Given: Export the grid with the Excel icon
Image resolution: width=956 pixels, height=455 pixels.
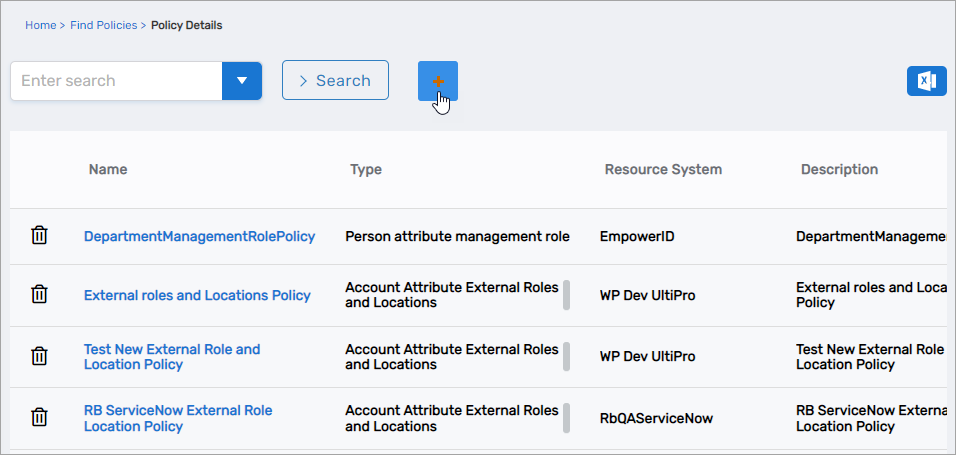Looking at the screenshot, I should point(926,81).
